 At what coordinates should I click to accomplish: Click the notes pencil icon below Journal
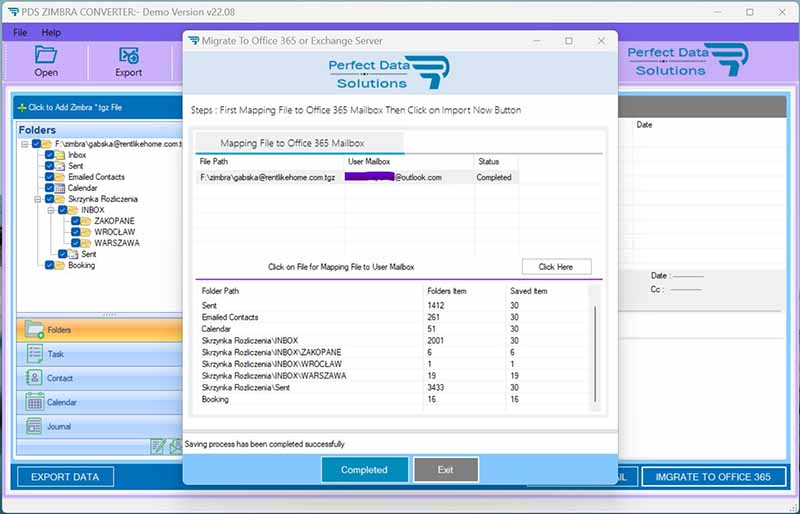158,446
